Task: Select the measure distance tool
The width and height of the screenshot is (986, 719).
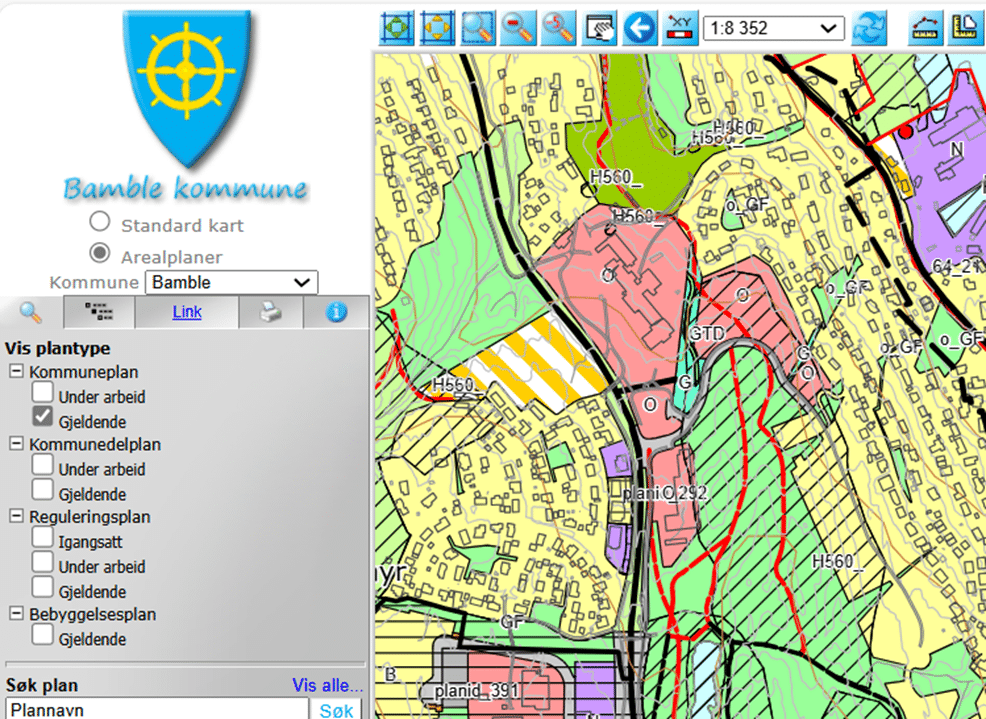Action: click(927, 27)
